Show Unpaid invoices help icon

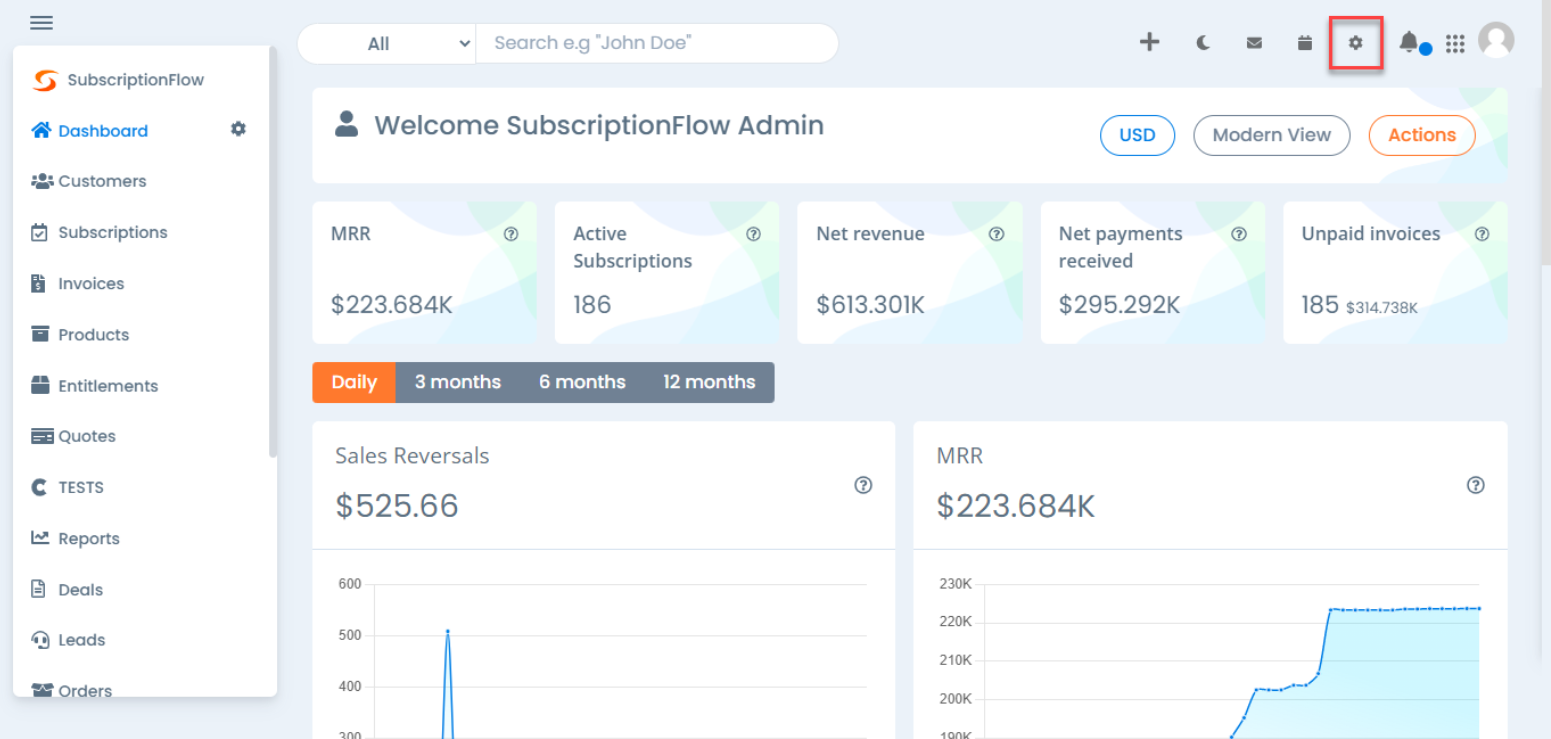point(1482,234)
